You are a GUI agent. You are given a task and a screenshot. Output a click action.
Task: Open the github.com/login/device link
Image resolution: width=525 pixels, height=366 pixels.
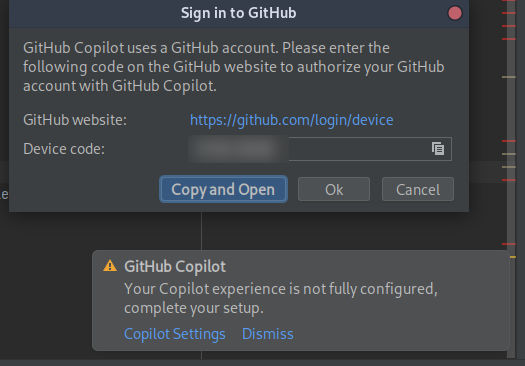click(291, 120)
